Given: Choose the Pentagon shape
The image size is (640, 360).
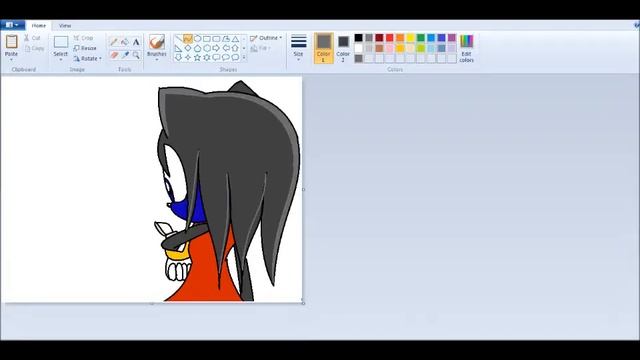Looking at the screenshot, I should click(x=198, y=48).
